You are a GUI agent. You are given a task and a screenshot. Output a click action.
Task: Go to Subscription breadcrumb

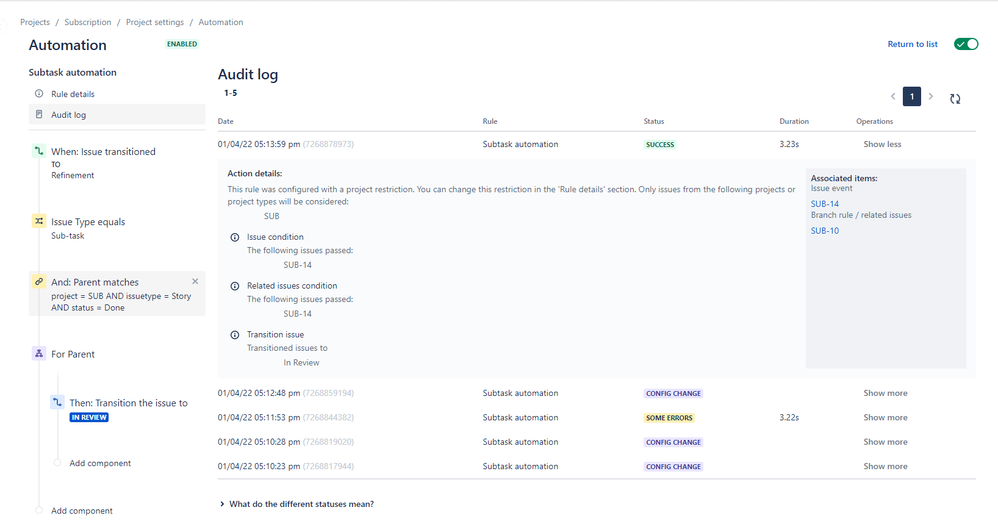pyautogui.click(x=88, y=22)
